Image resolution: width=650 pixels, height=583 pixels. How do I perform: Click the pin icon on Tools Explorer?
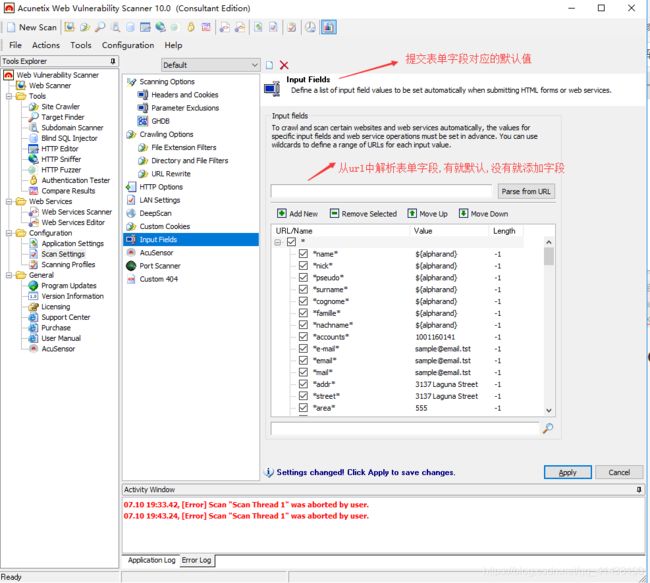tap(113, 61)
